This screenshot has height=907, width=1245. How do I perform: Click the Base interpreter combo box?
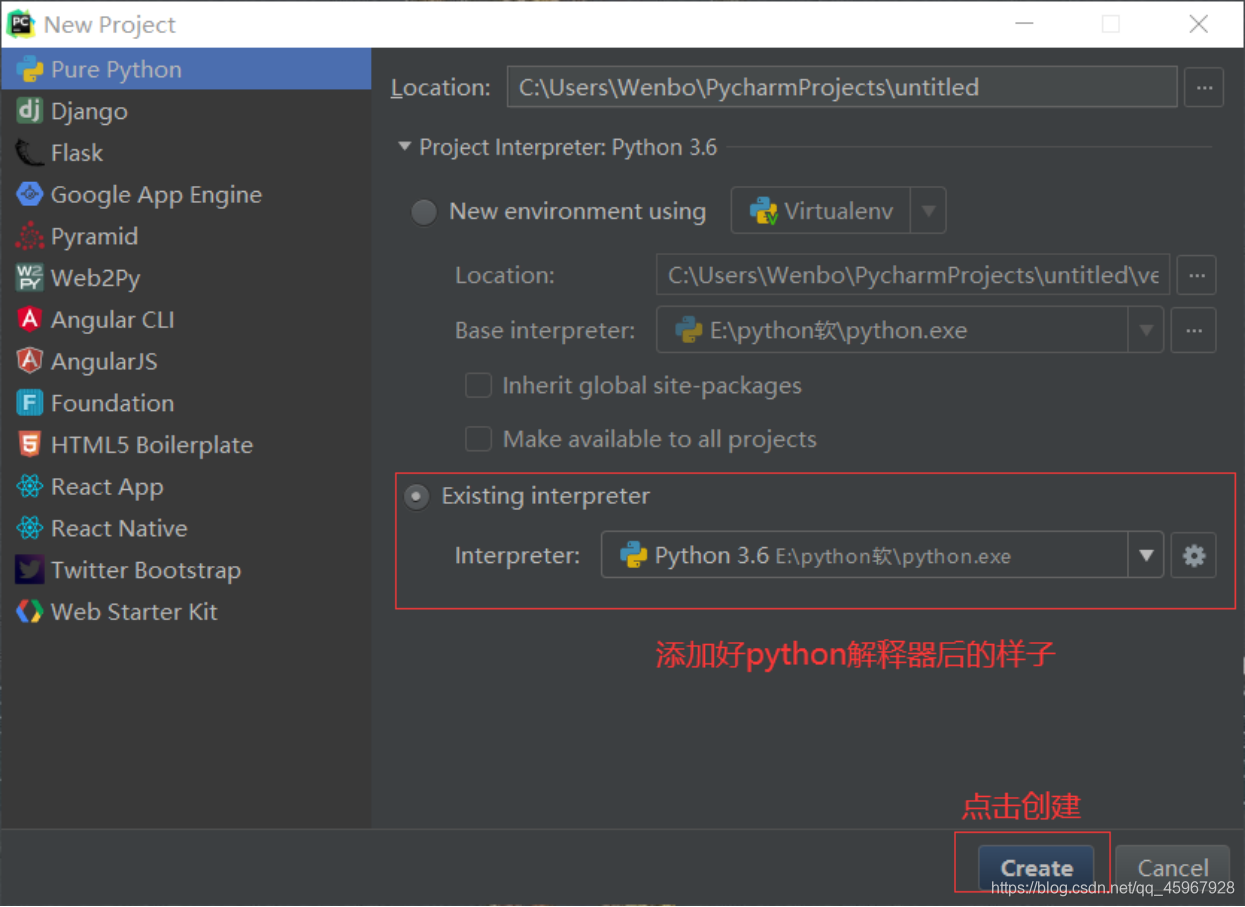[x=910, y=330]
